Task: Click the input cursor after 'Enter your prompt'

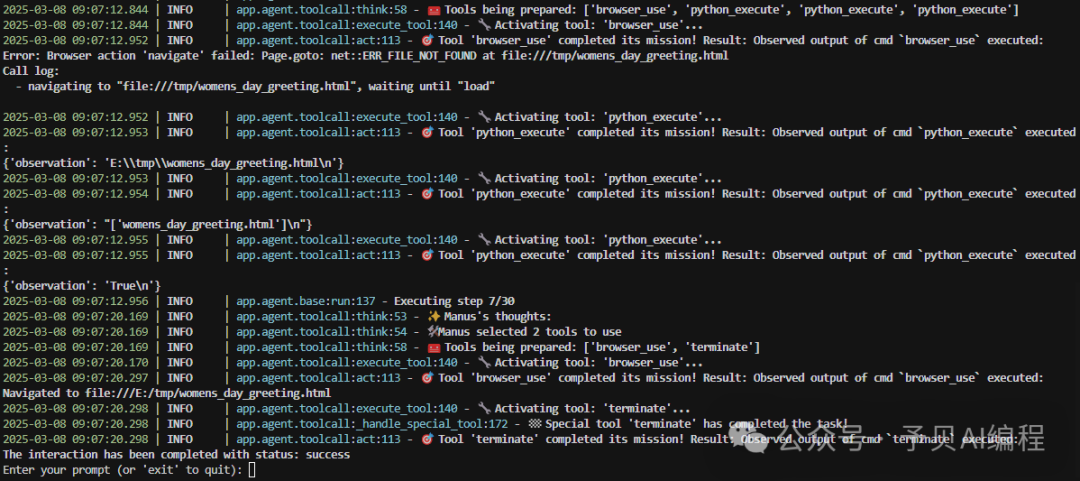Action: tap(252, 470)
